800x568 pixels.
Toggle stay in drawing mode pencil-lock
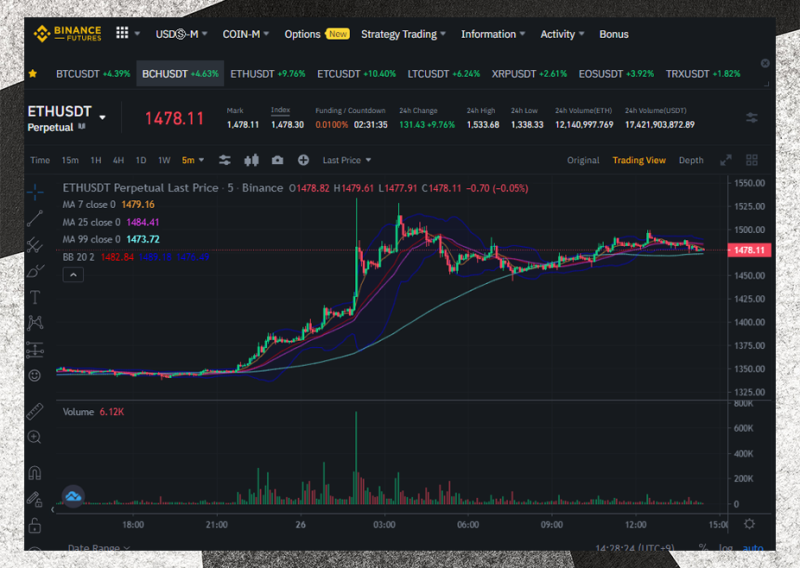(35, 499)
